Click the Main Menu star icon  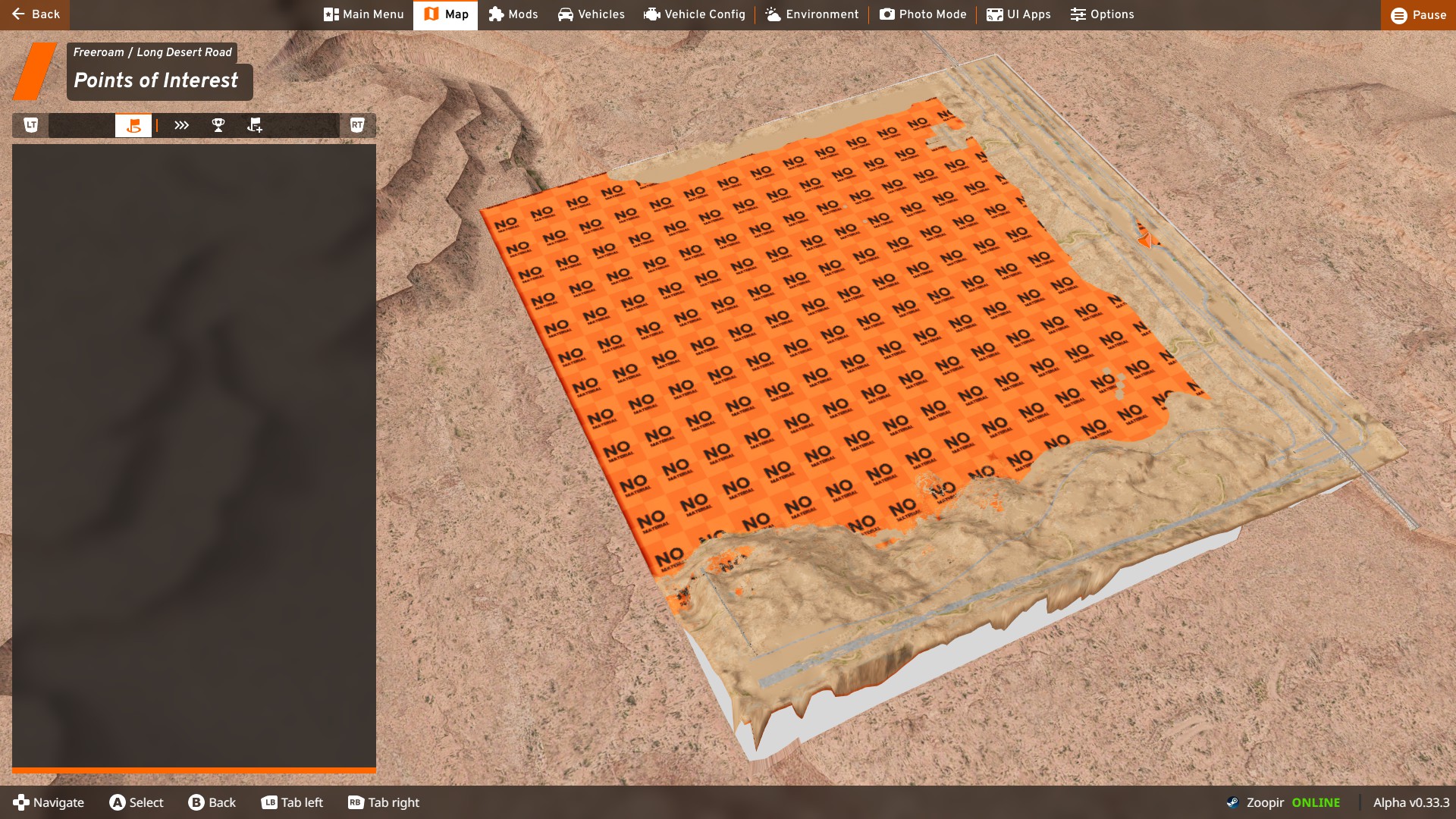point(331,14)
